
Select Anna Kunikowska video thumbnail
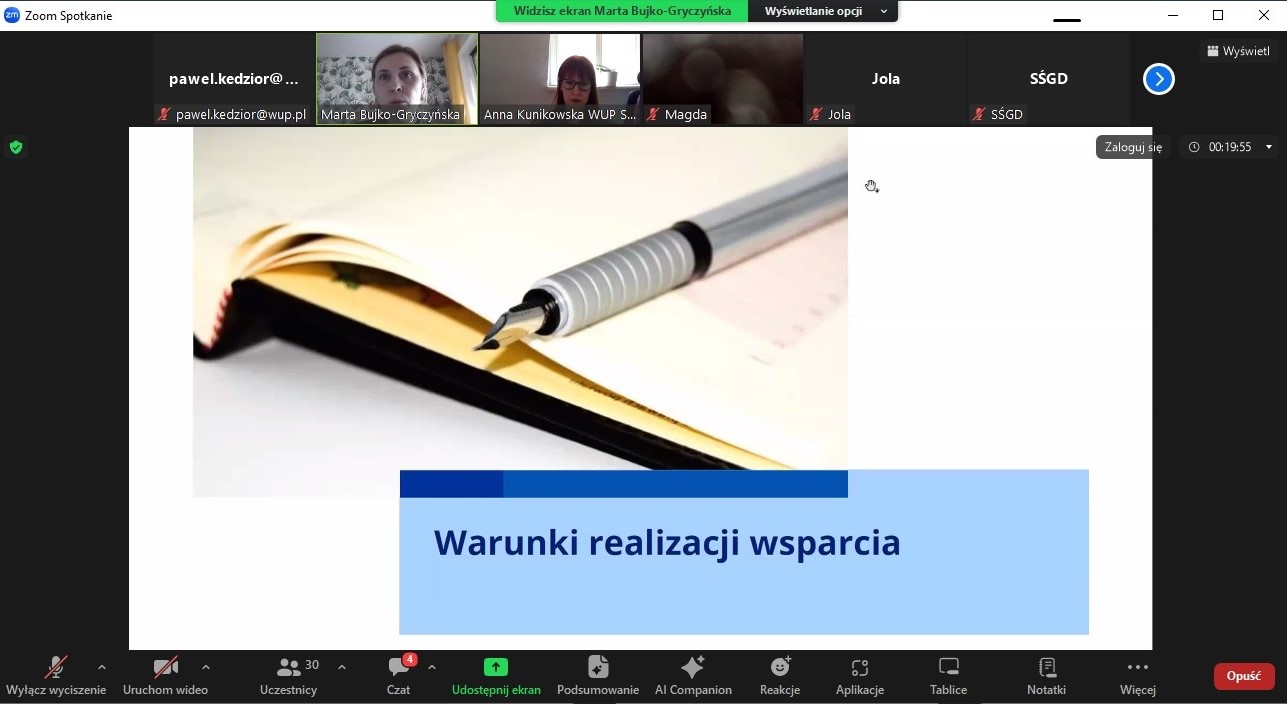pos(560,79)
